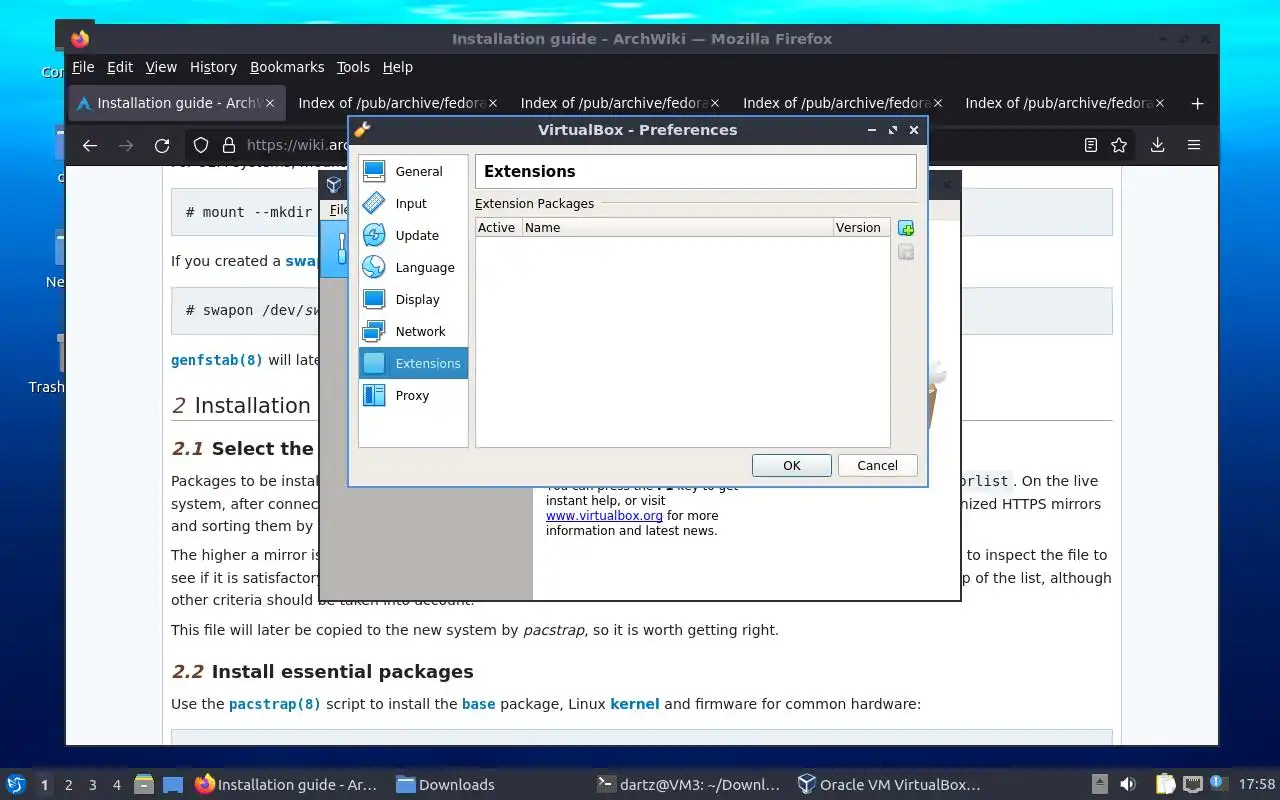This screenshot has height=800, width=1280.
Task: Reload the ArchWiki page
Action: (162, 145)
